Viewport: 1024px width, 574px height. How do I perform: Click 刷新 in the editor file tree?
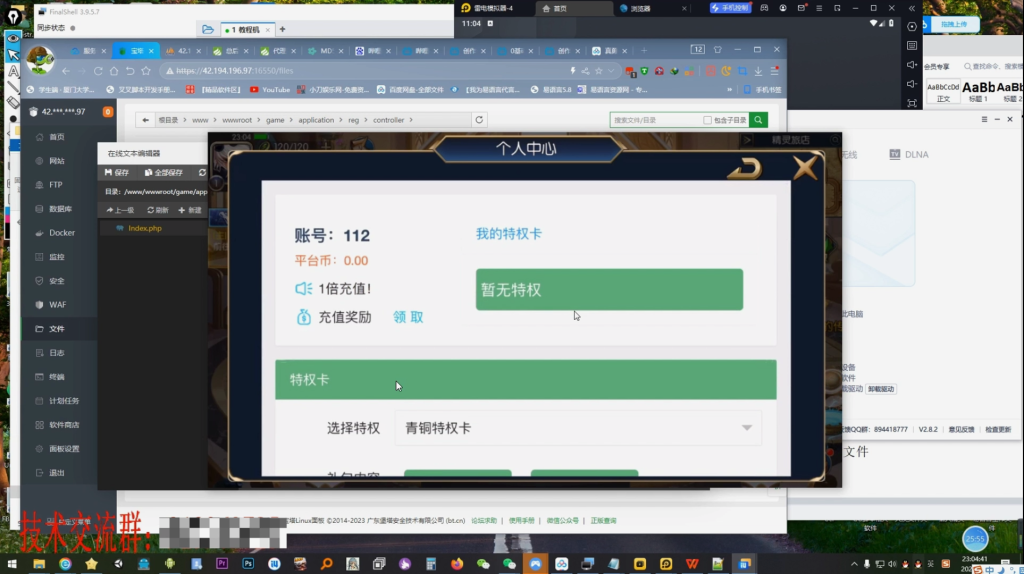157,210
